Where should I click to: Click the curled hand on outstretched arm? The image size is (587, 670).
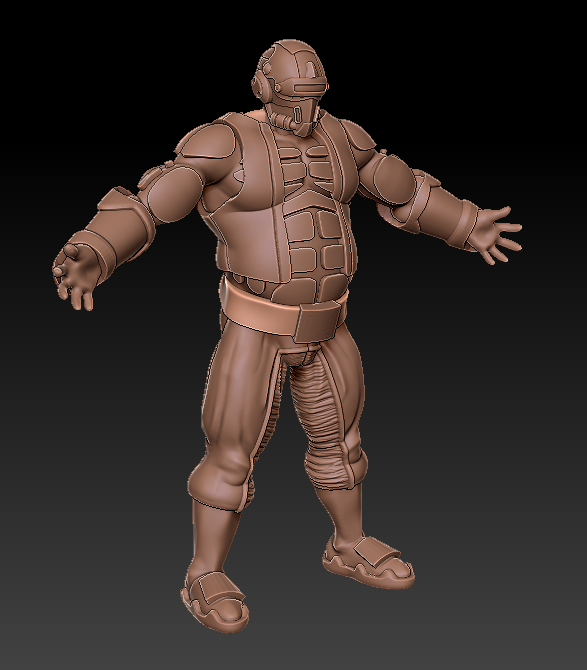pyautogui.click(x=73, y=276)
